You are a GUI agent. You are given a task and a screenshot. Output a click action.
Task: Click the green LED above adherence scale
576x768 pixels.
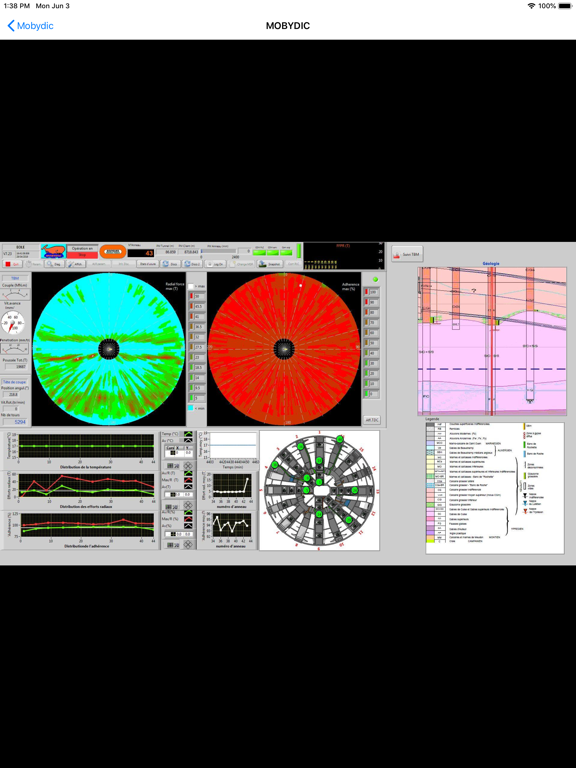[376, 279]
